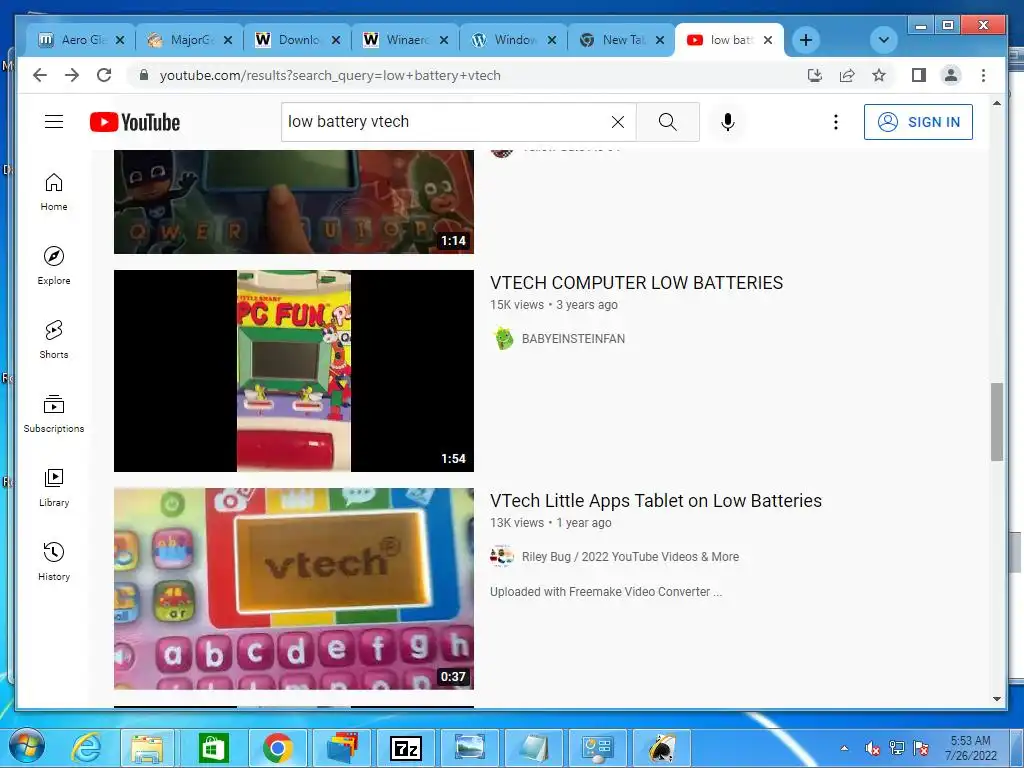
Task: Click the scrollbar up arrow
Action: coord(997,103)
